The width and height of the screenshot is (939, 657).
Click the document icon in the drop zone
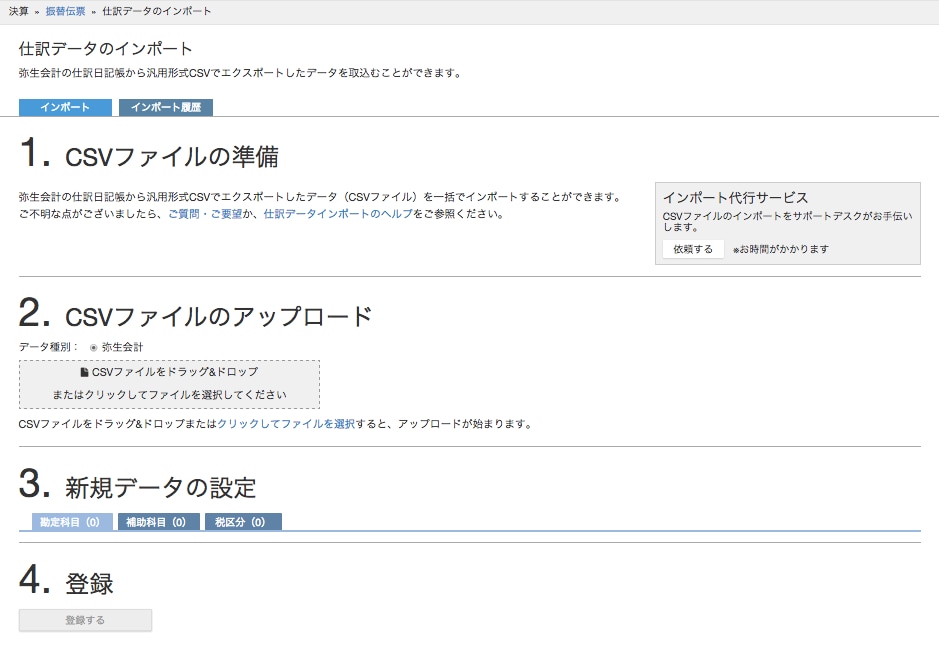pos(84,372)
